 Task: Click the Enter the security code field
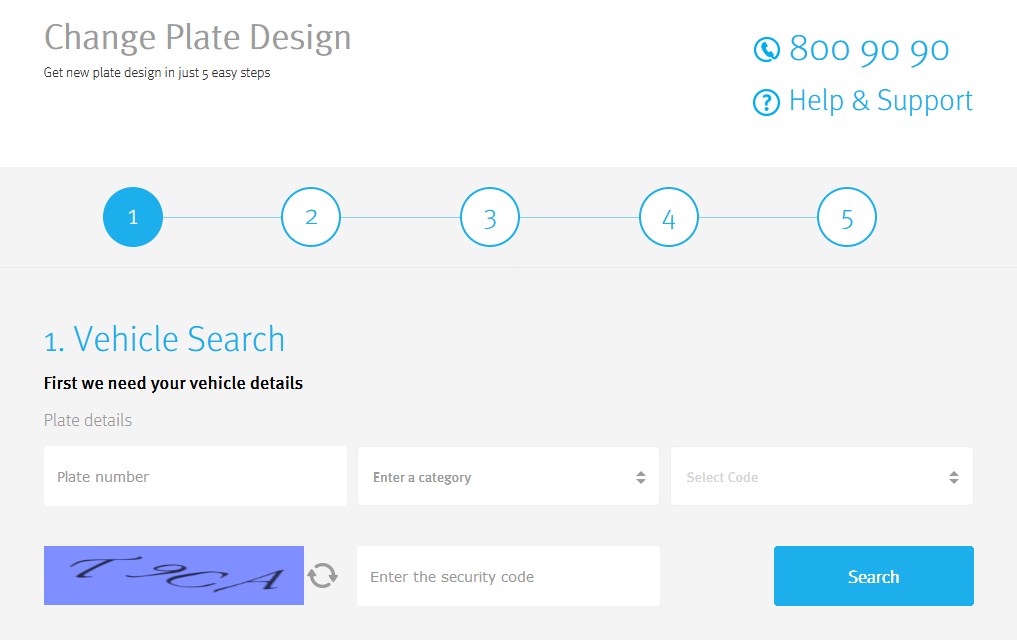pyautogui.click(x=508, y=576)
